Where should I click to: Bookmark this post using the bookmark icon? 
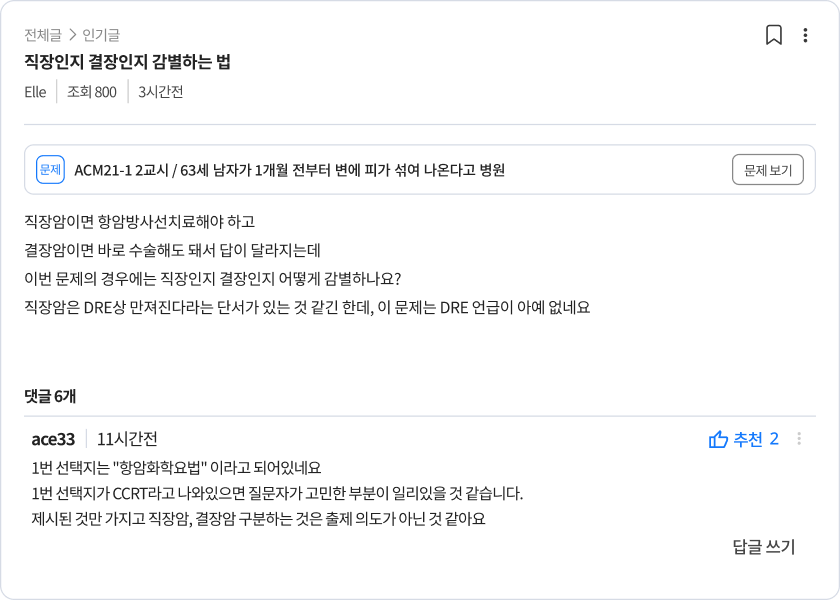pyautogui.click(x=774, y=35)
